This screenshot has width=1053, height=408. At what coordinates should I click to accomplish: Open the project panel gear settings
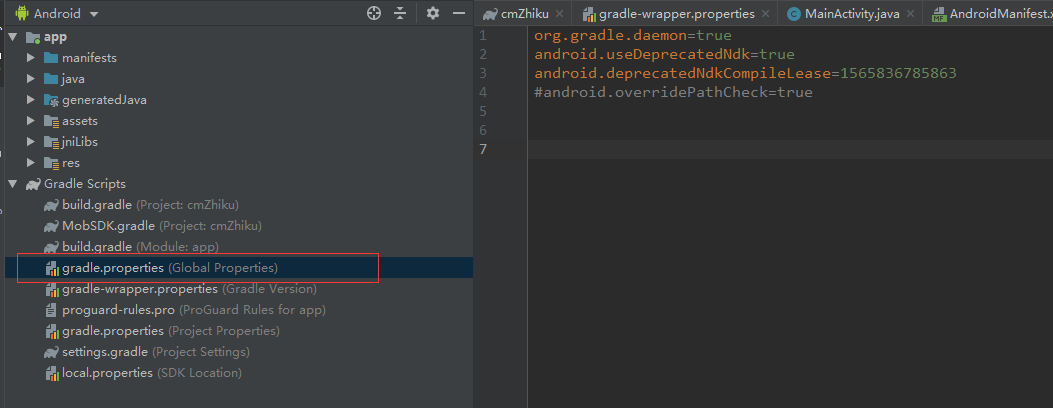coord(433,13)
